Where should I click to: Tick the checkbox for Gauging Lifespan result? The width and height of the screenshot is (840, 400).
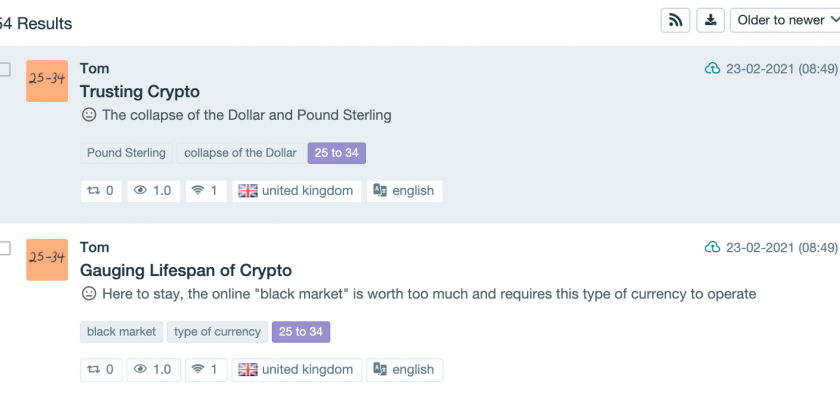click(x=5, y=248)
